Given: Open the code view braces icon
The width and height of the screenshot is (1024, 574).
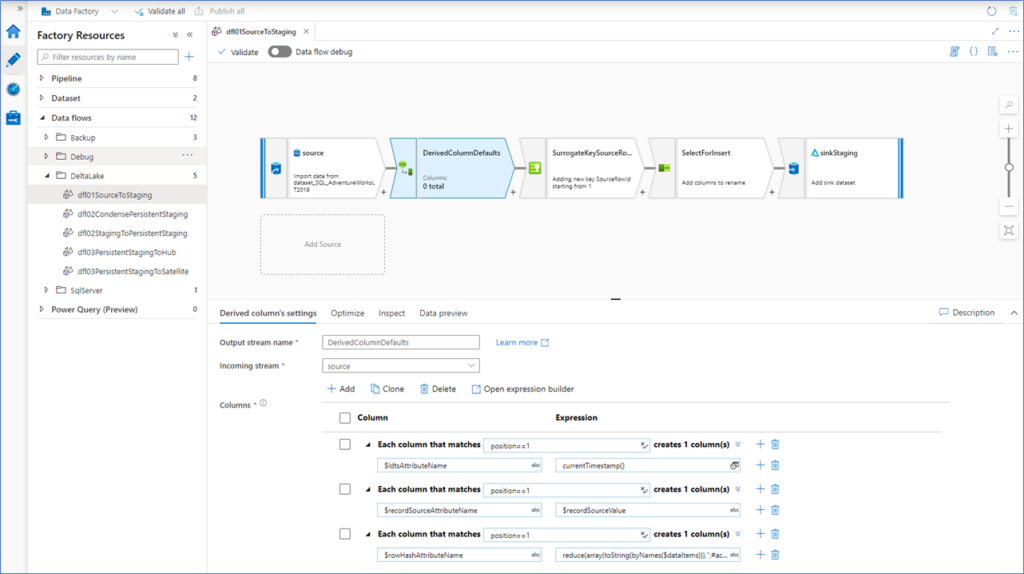Looking at the screenshot, I should [973, 51].
